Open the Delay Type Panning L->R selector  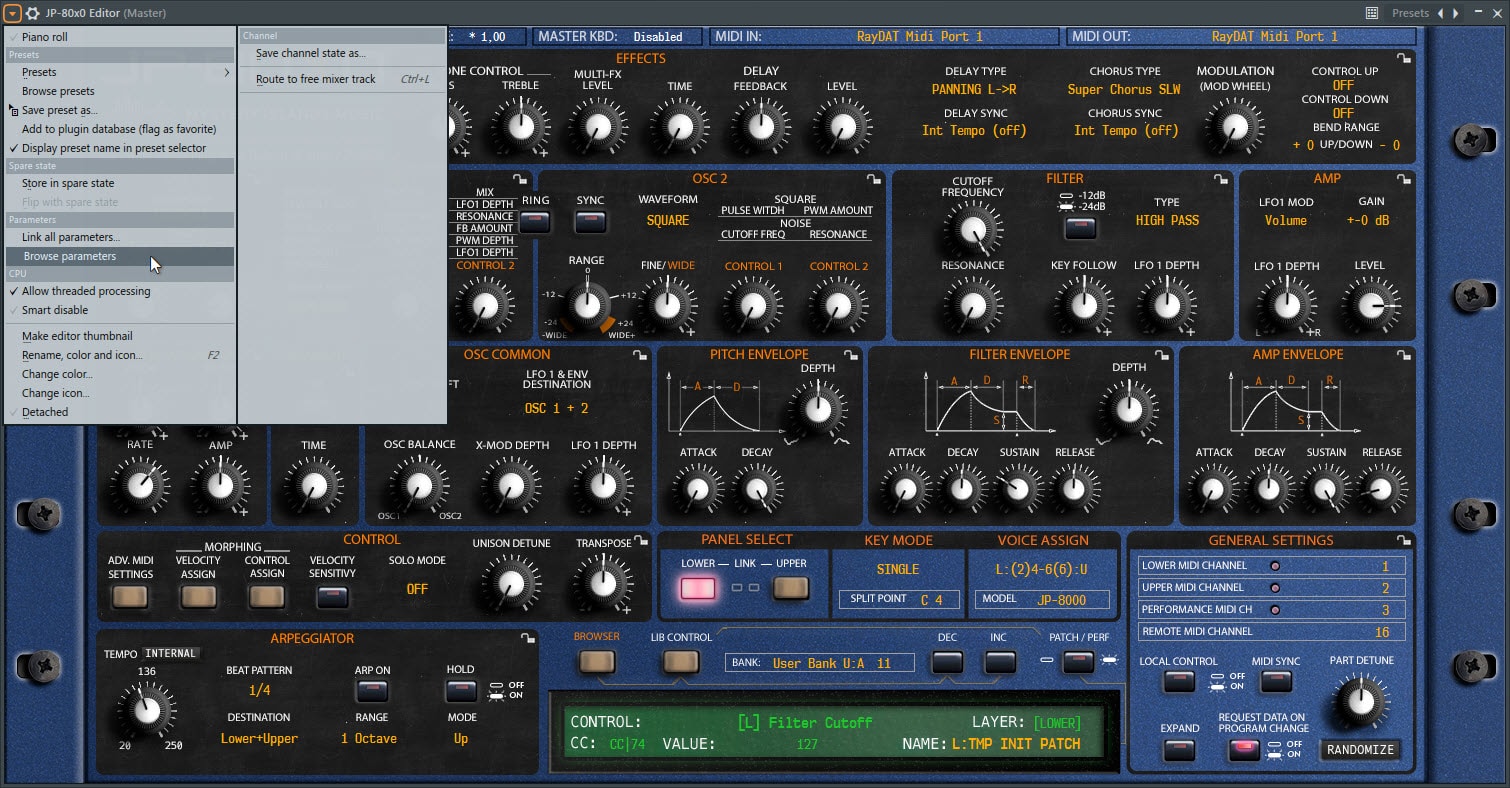coord(975,90)
